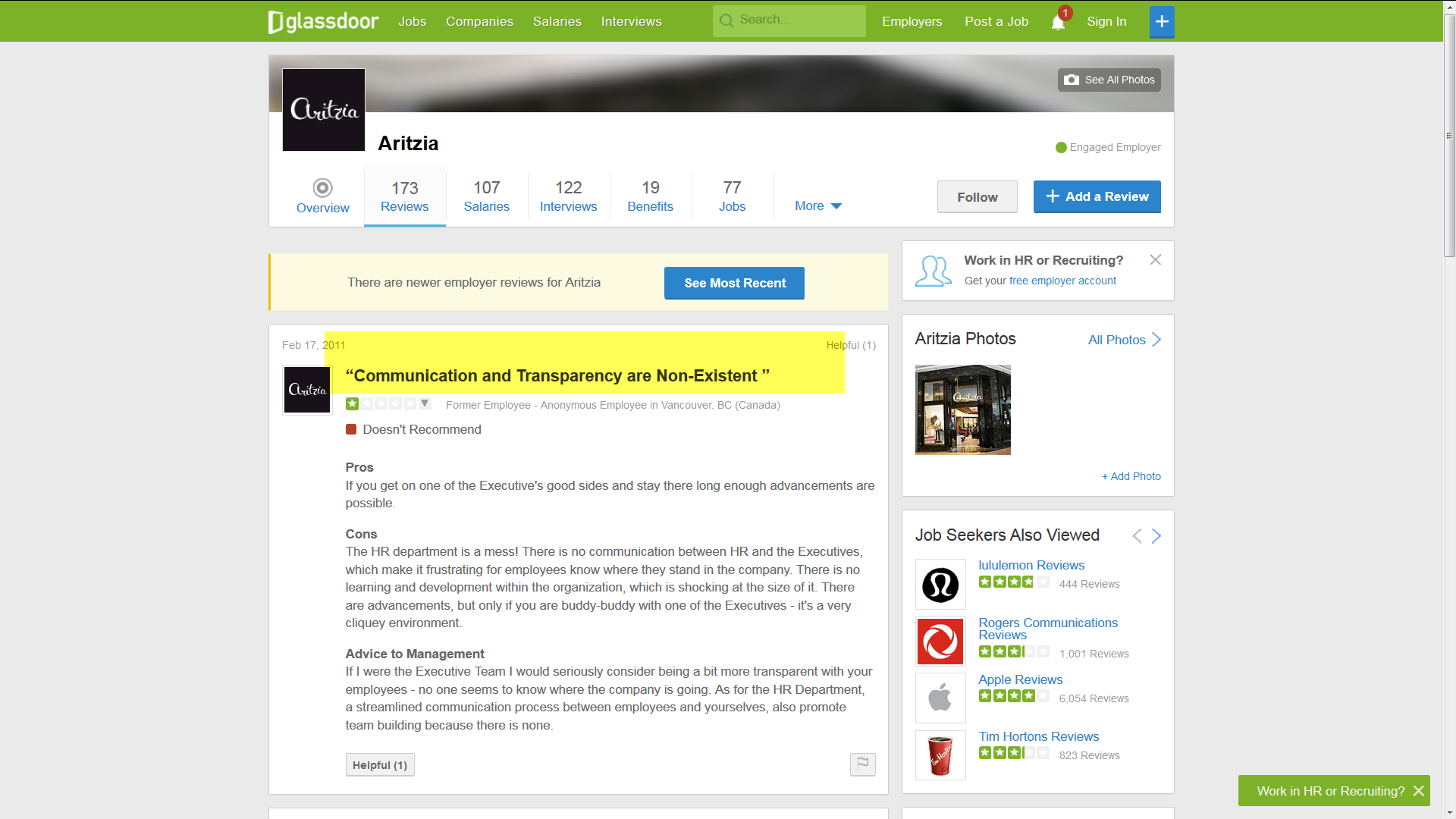This screenshot has height=819, width=1456.
Task: Click in the Search input field
Action: 796,20
